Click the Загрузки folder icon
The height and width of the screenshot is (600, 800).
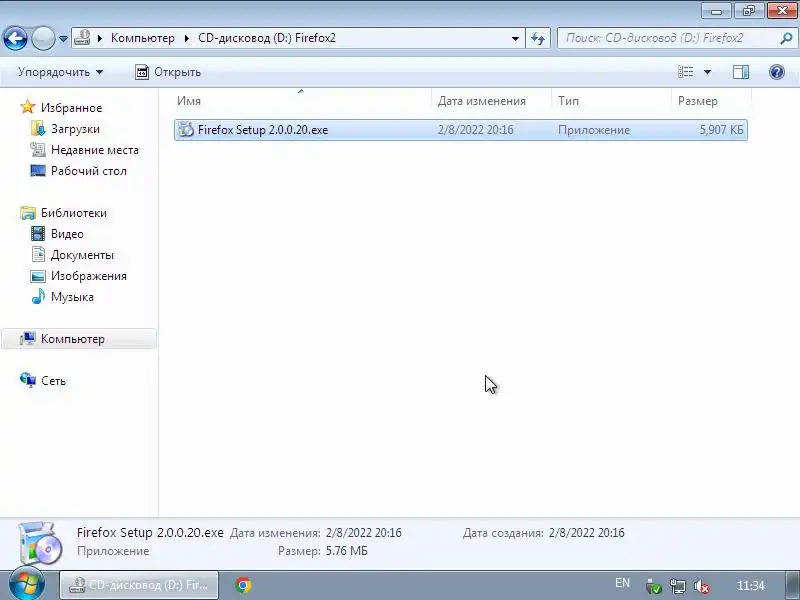pos(38,129)
